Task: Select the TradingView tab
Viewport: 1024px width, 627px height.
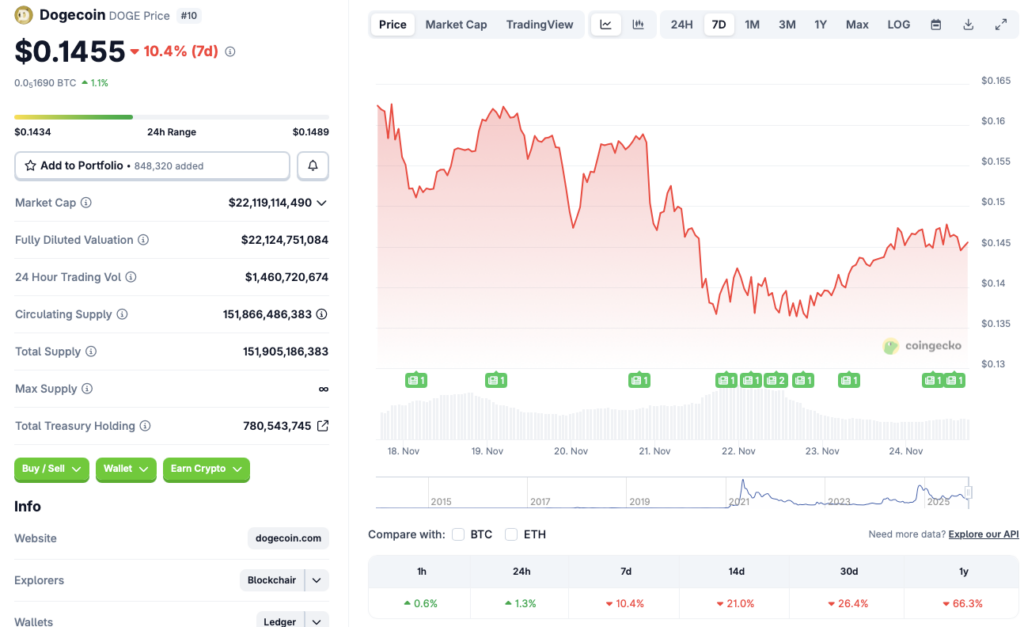Action: (539, 24)
